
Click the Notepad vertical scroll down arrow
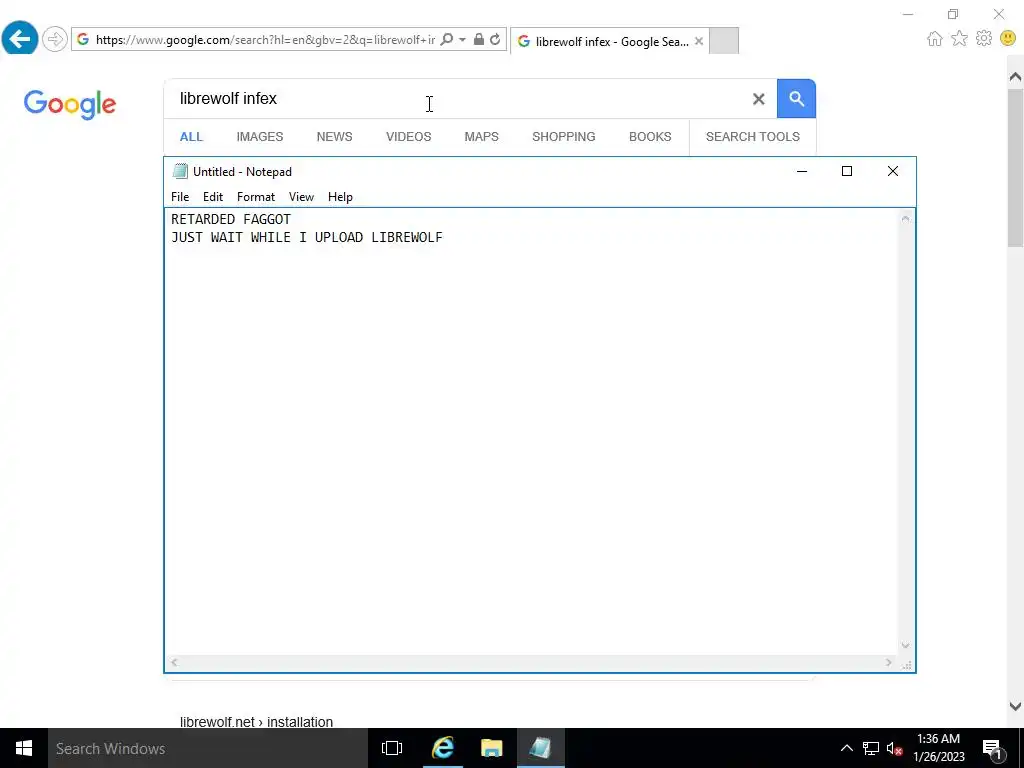click(906, 645)
